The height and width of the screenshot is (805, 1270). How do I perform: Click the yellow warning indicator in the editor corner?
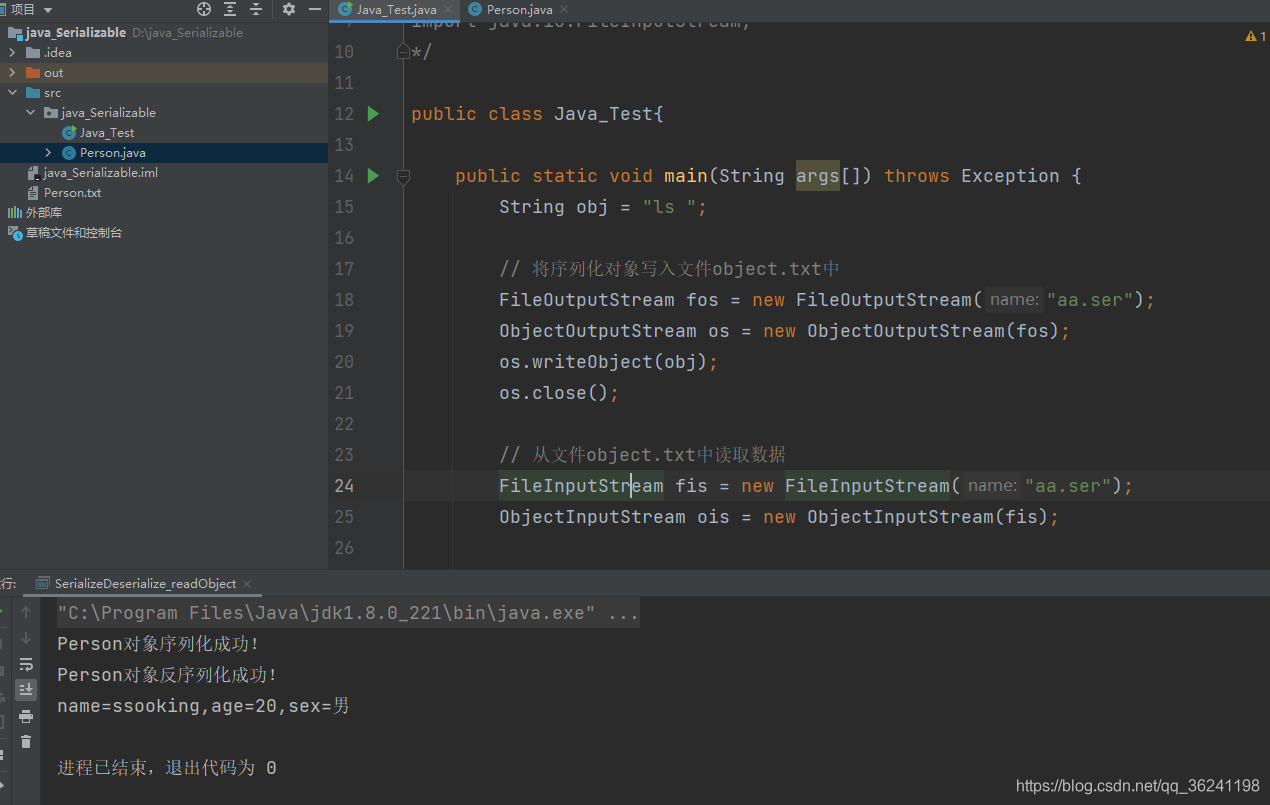(1255, 36)
